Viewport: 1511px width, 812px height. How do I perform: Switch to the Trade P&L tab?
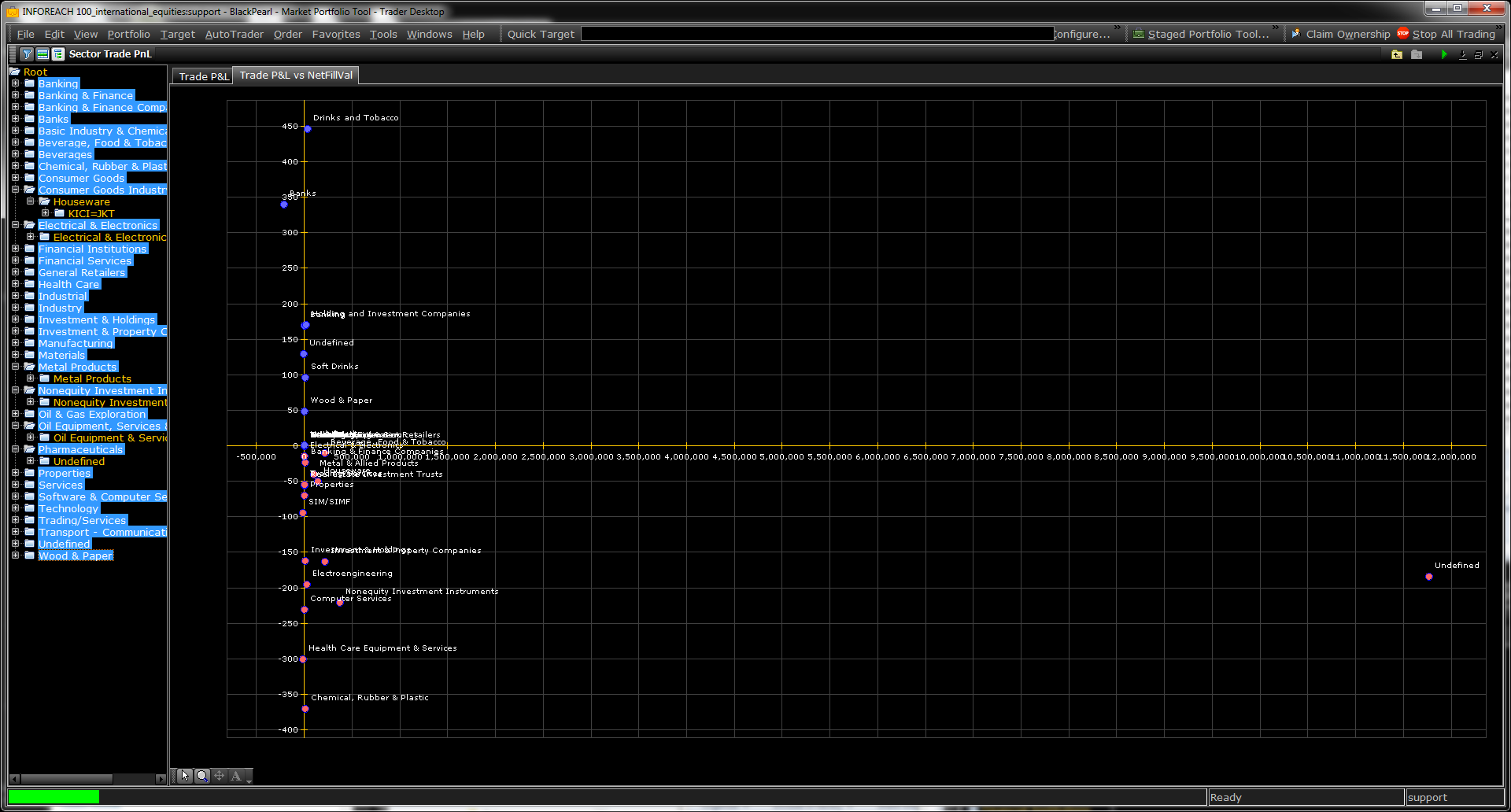203,76
